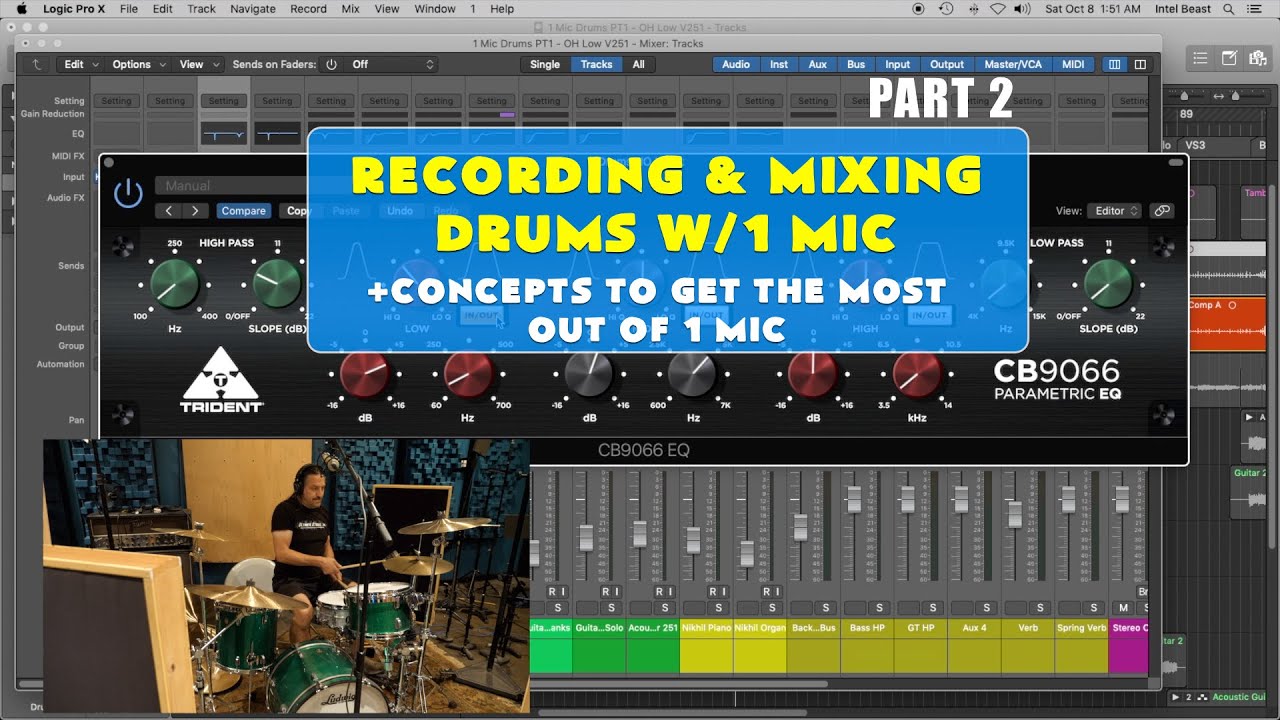
Task: Open the Apple menu
Action: point(21,9)
